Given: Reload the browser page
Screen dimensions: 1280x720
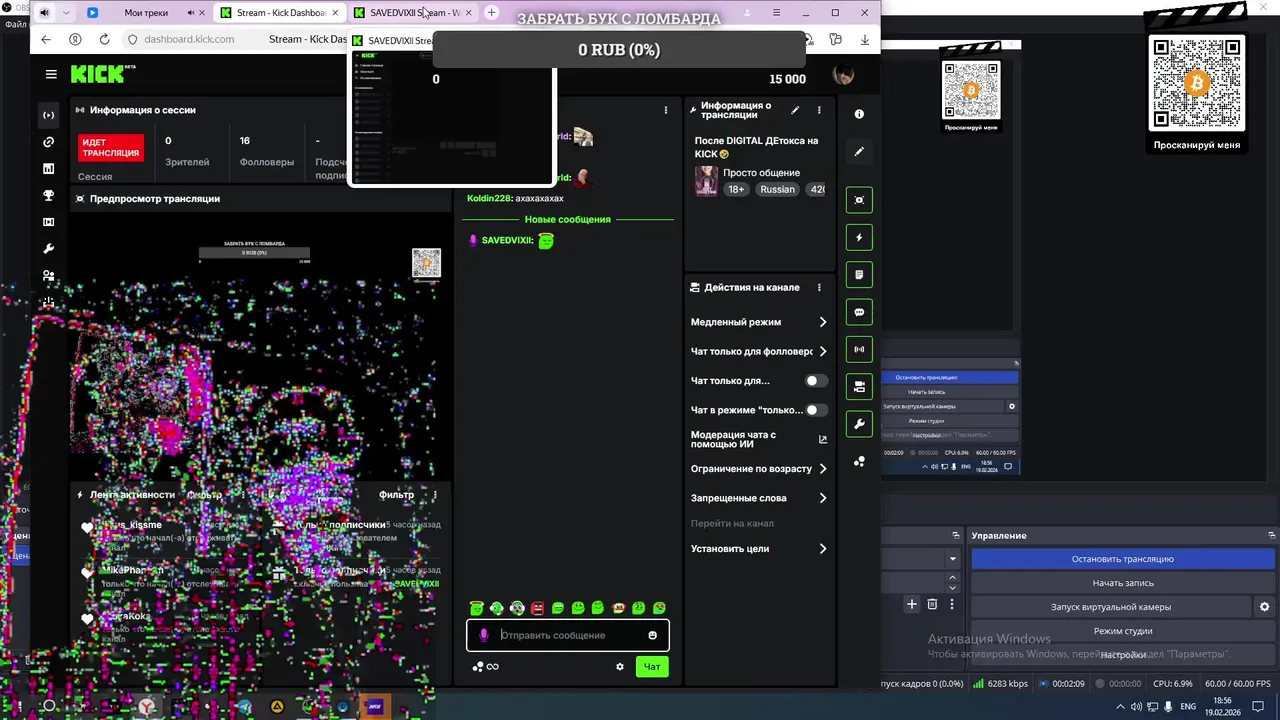Looking at the screenshot, I should click(104, 39).
